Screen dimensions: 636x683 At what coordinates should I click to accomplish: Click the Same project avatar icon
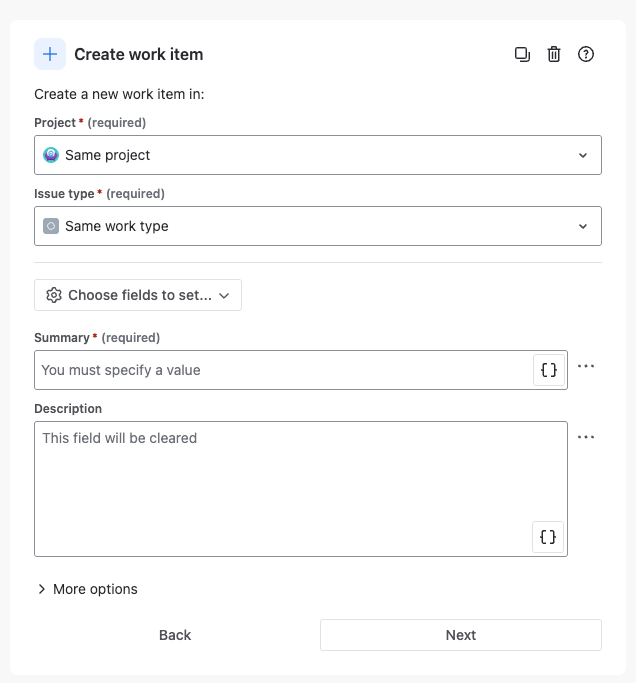pyautogui.click(x=51, y=155)
